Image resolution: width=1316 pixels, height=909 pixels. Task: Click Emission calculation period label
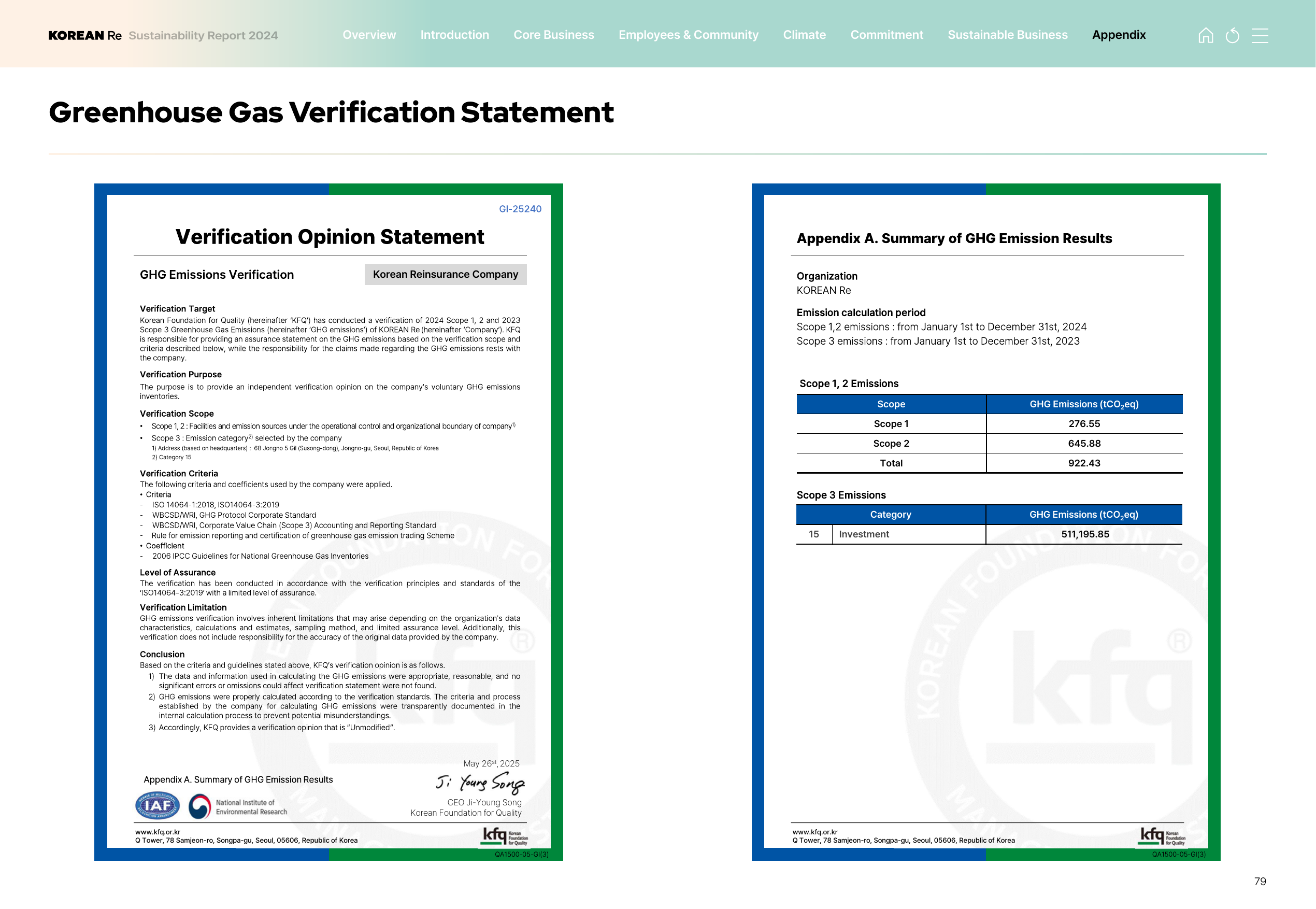coord(861,312)
